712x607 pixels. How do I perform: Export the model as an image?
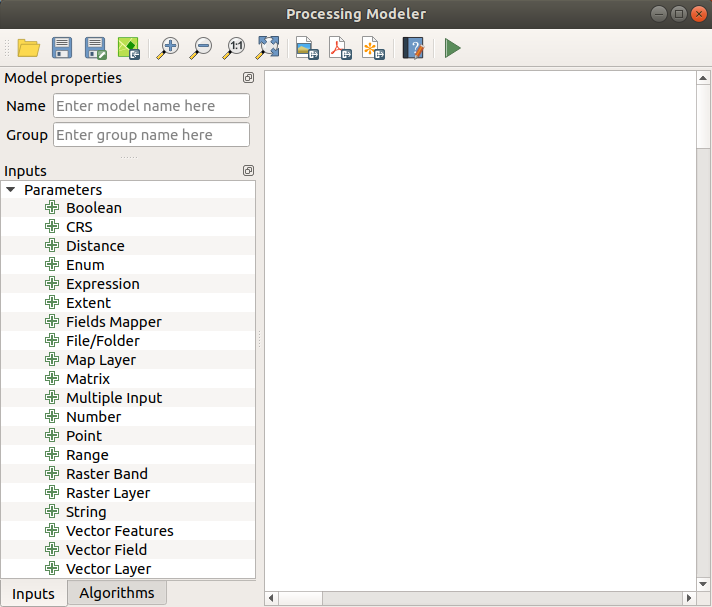[307, 48]
